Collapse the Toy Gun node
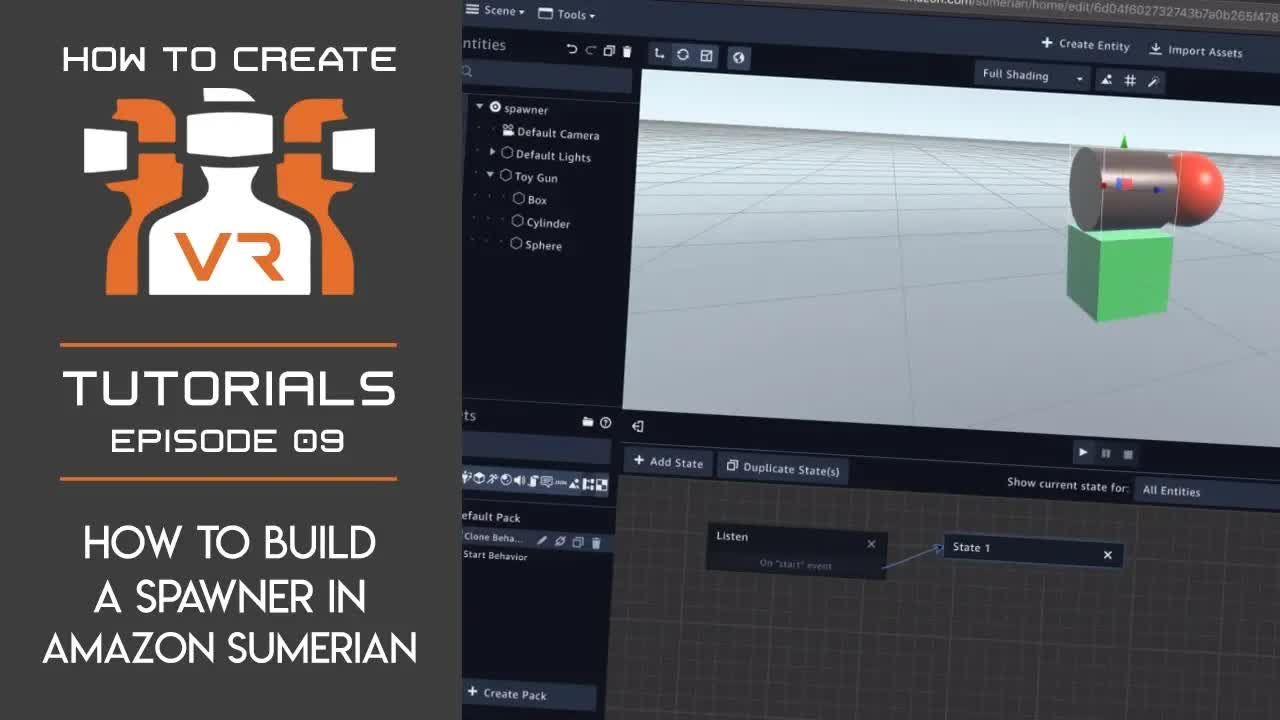Screen dimensions: 1280x720 click(490, 174)
